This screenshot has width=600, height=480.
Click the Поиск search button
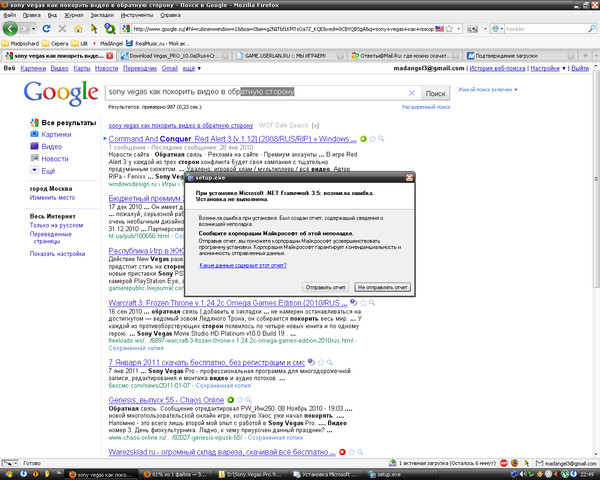coord(436,92)
